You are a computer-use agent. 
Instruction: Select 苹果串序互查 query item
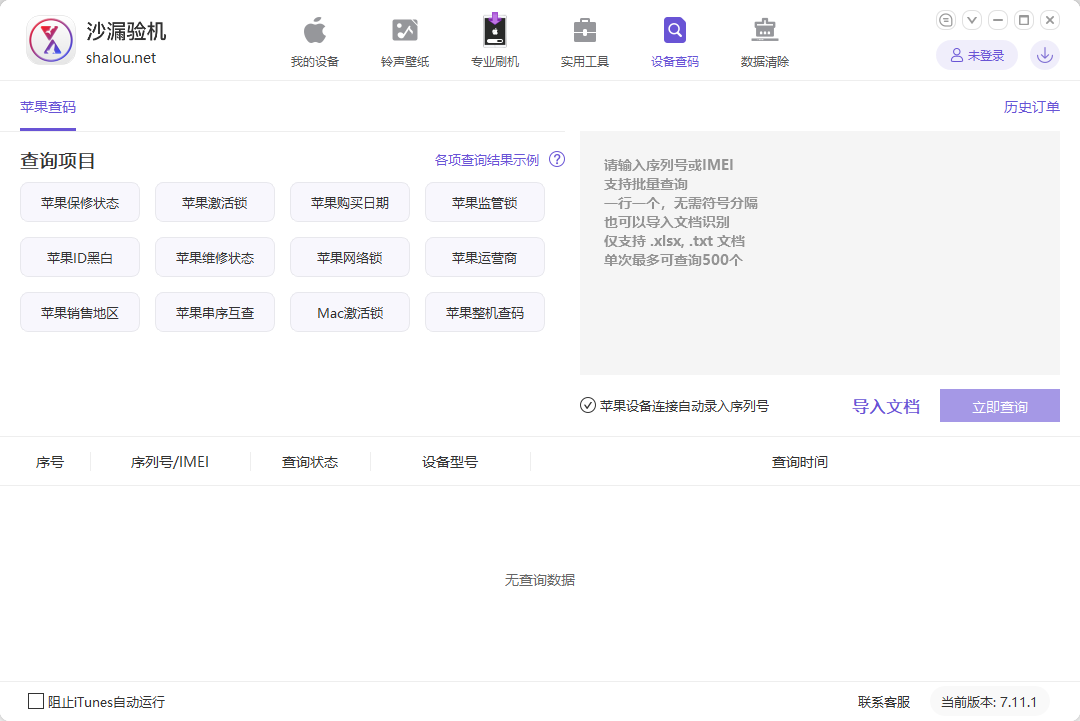click(215, 313)
